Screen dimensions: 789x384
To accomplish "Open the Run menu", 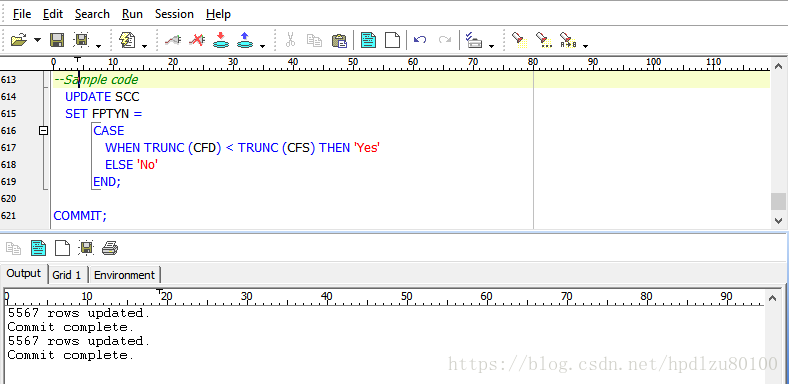I will (x=132, y=14).
